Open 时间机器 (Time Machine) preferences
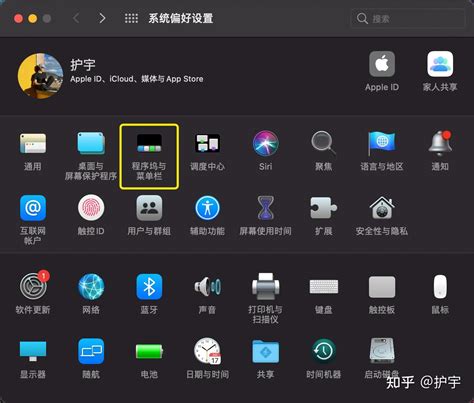Screen dimensions: 474x403 (x=323, y=351)
